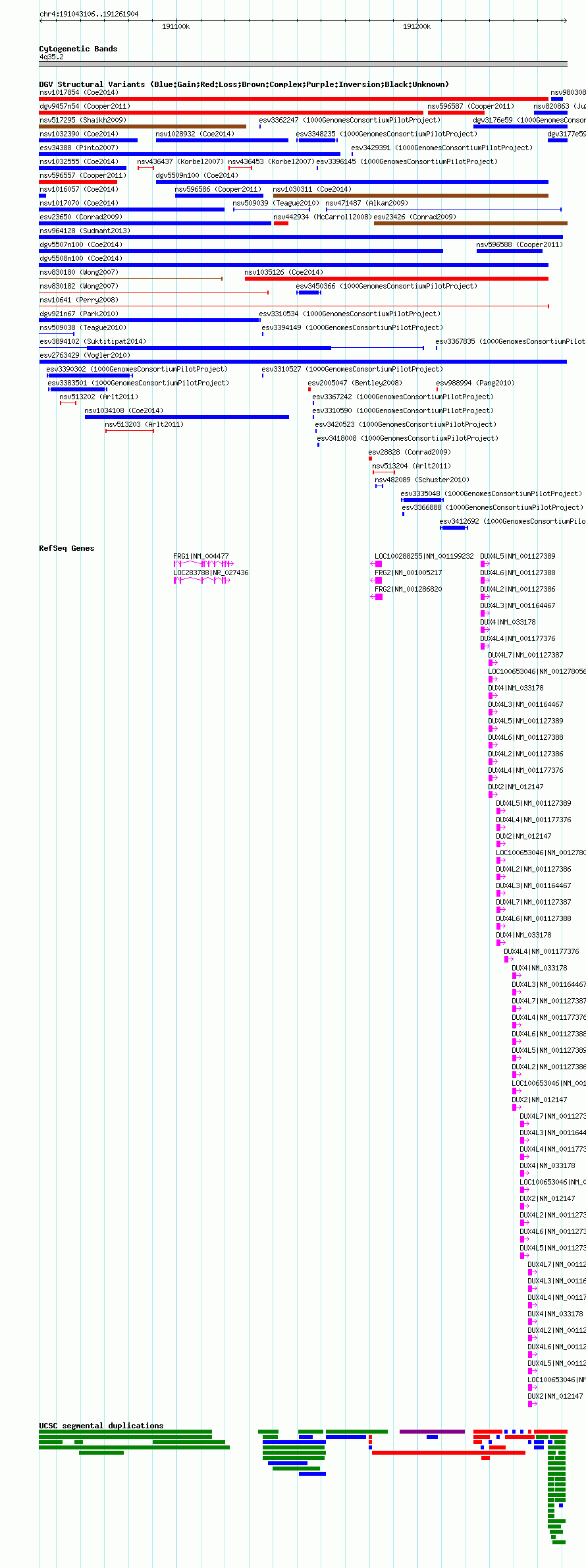The height and width of the screenshot is (1568, 586).
Task: Select variant dgv9457n54 (Cooper2011) label
Action: point(85,106)
